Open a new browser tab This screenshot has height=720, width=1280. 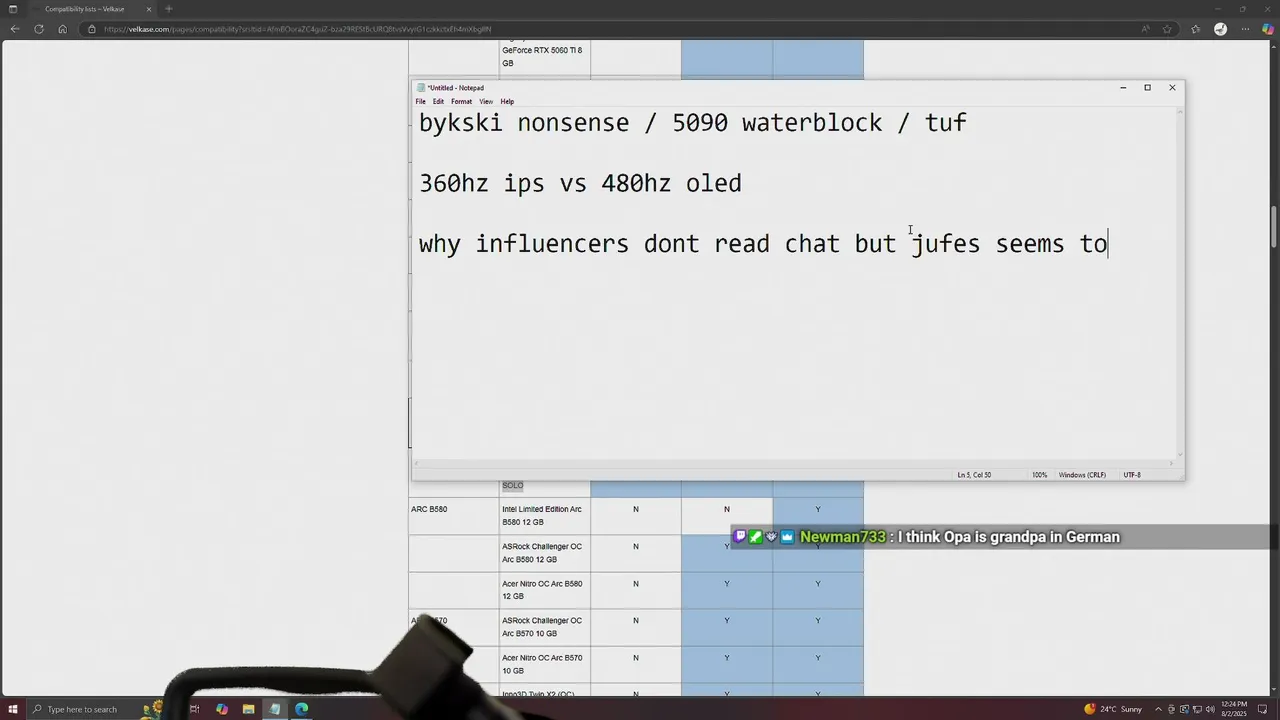pyautogui.click(x=168, y=9)
